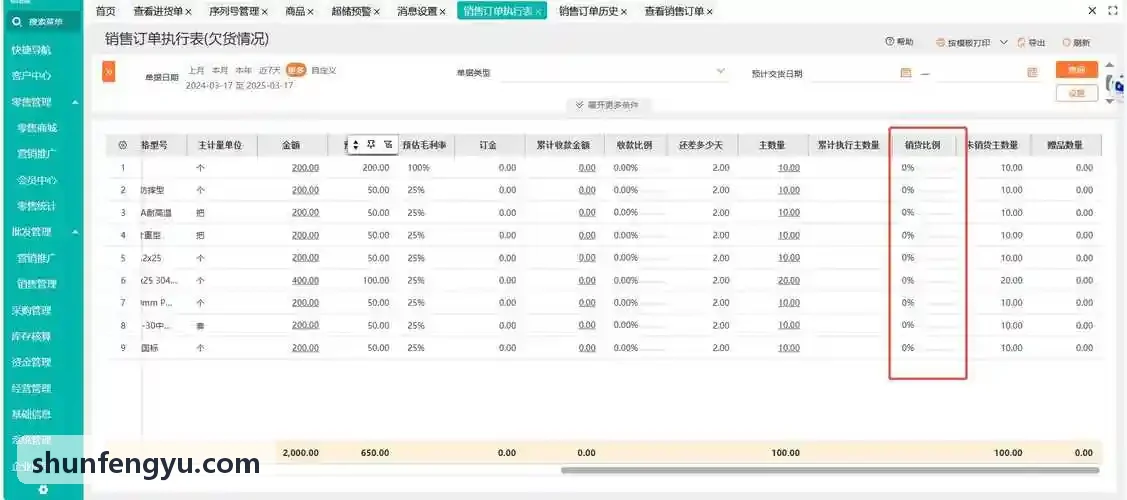The image size is (1127, 500).
Task: Open 销售管理 in sidebar
Action: (x=37, y=284)
